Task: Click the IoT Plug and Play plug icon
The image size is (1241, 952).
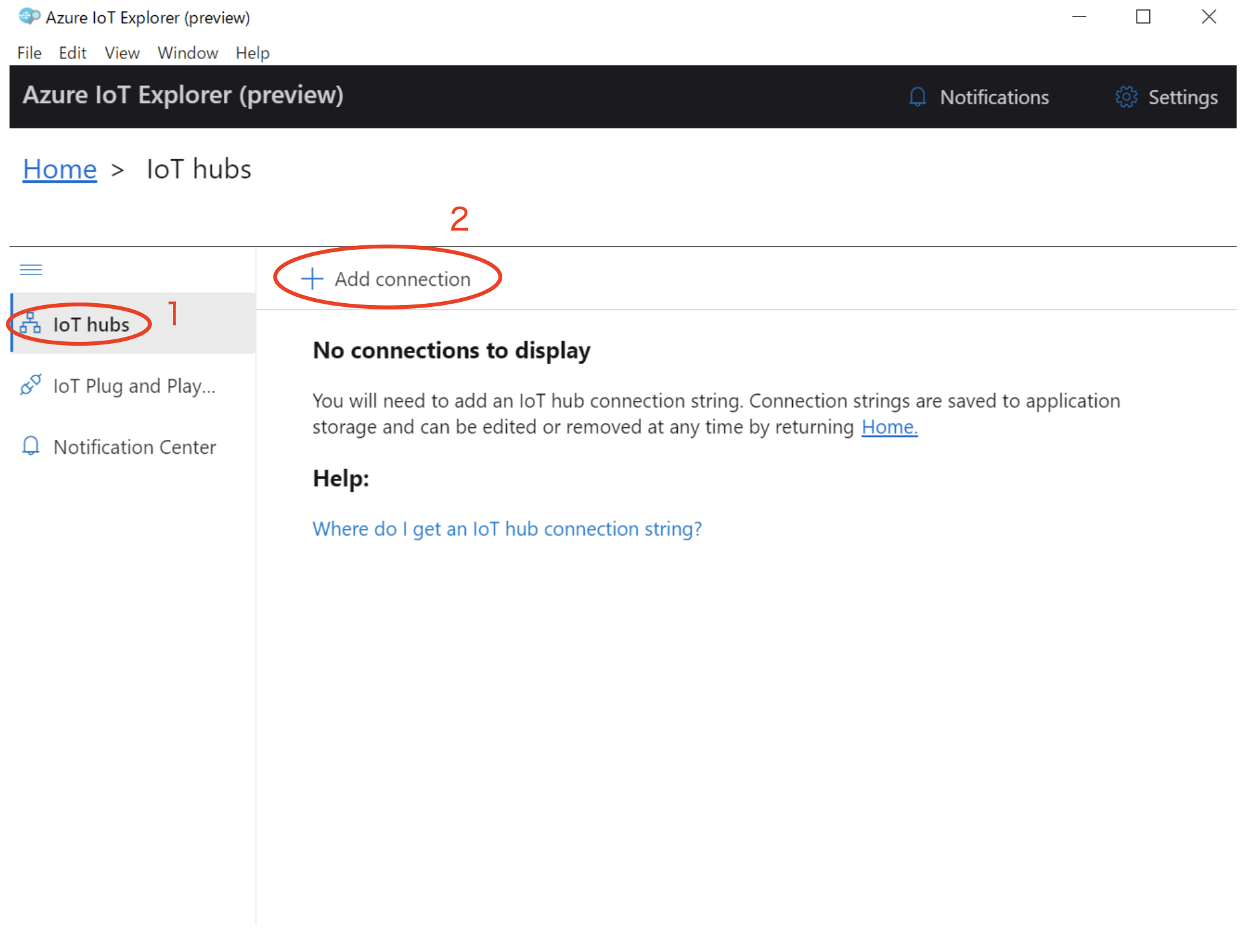Action: [31, 385]
